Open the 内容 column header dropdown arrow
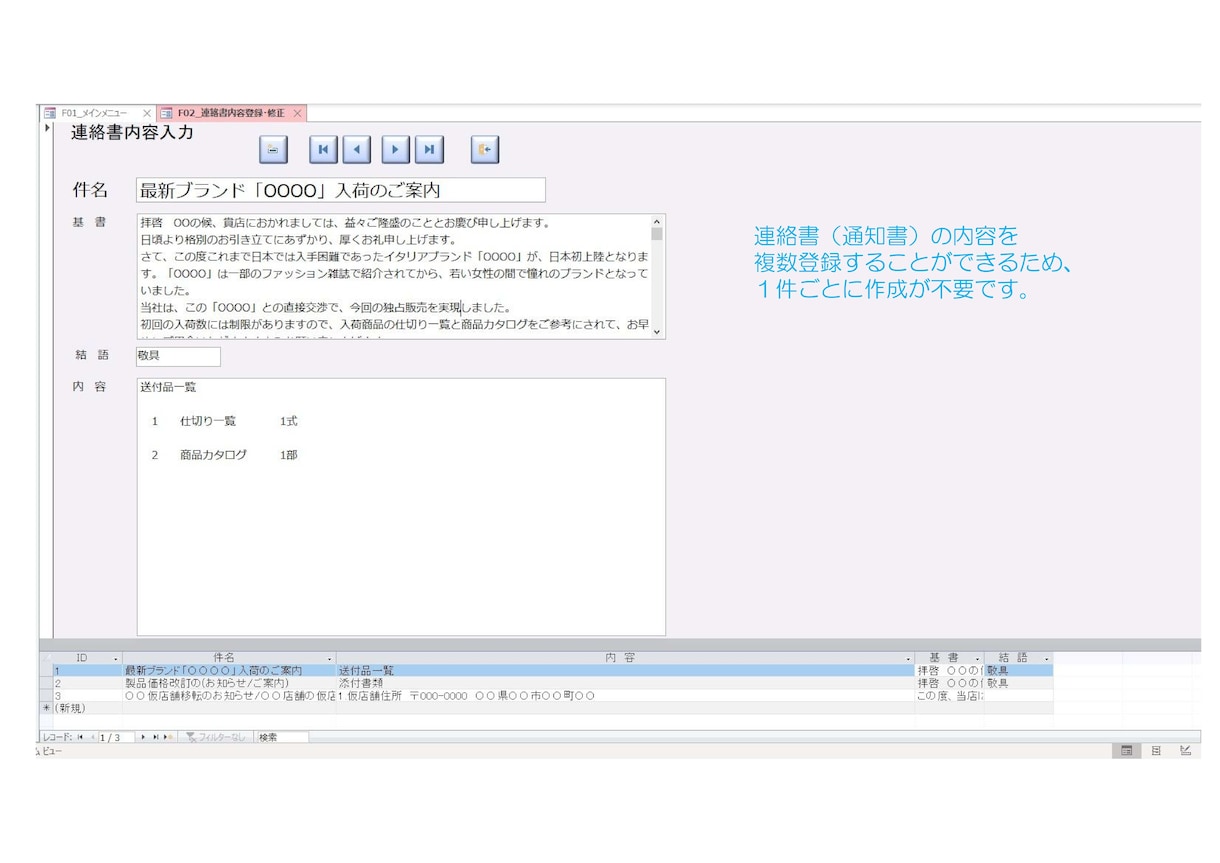This screenshot has width=1220, height=863. [x=909, y=658]
